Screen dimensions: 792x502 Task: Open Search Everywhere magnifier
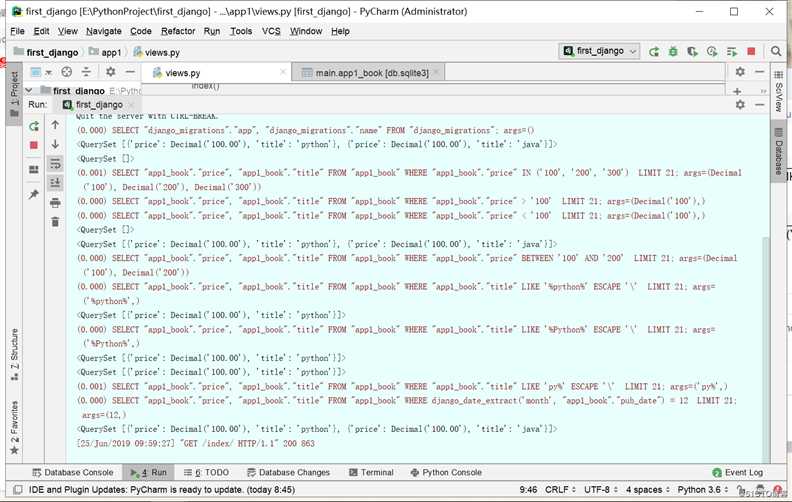point(776,51)
